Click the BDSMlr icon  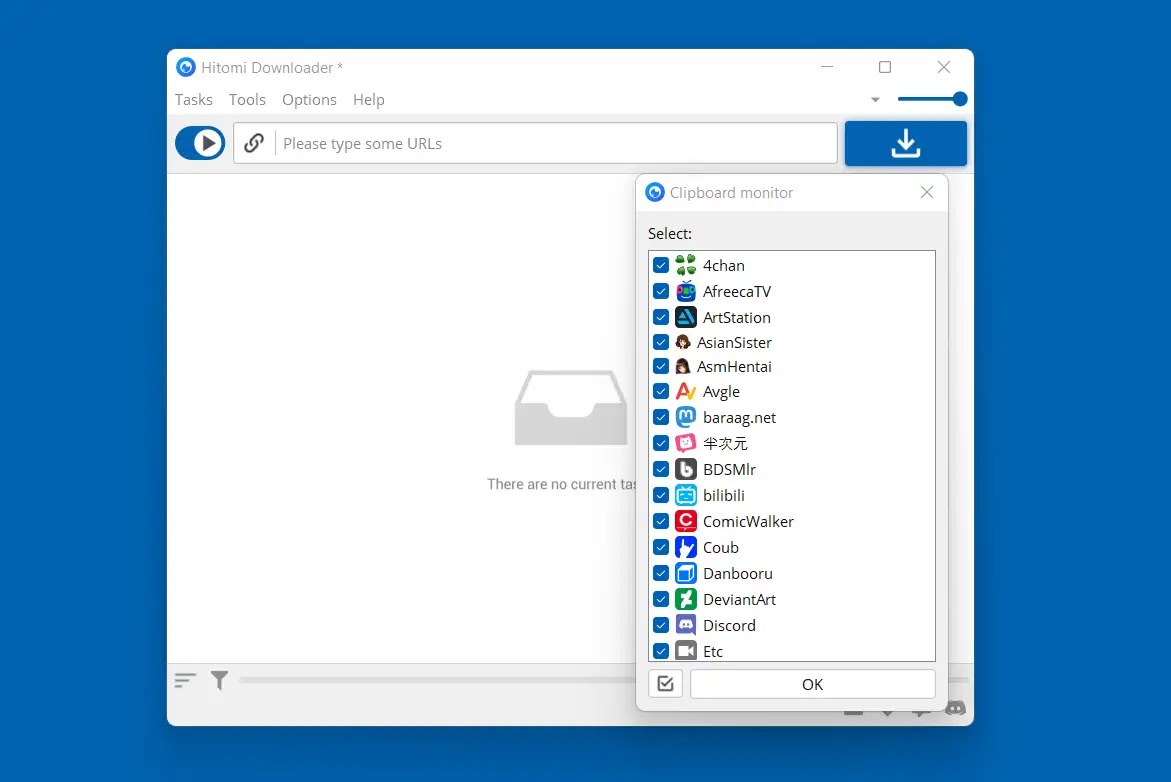(686, 469)
